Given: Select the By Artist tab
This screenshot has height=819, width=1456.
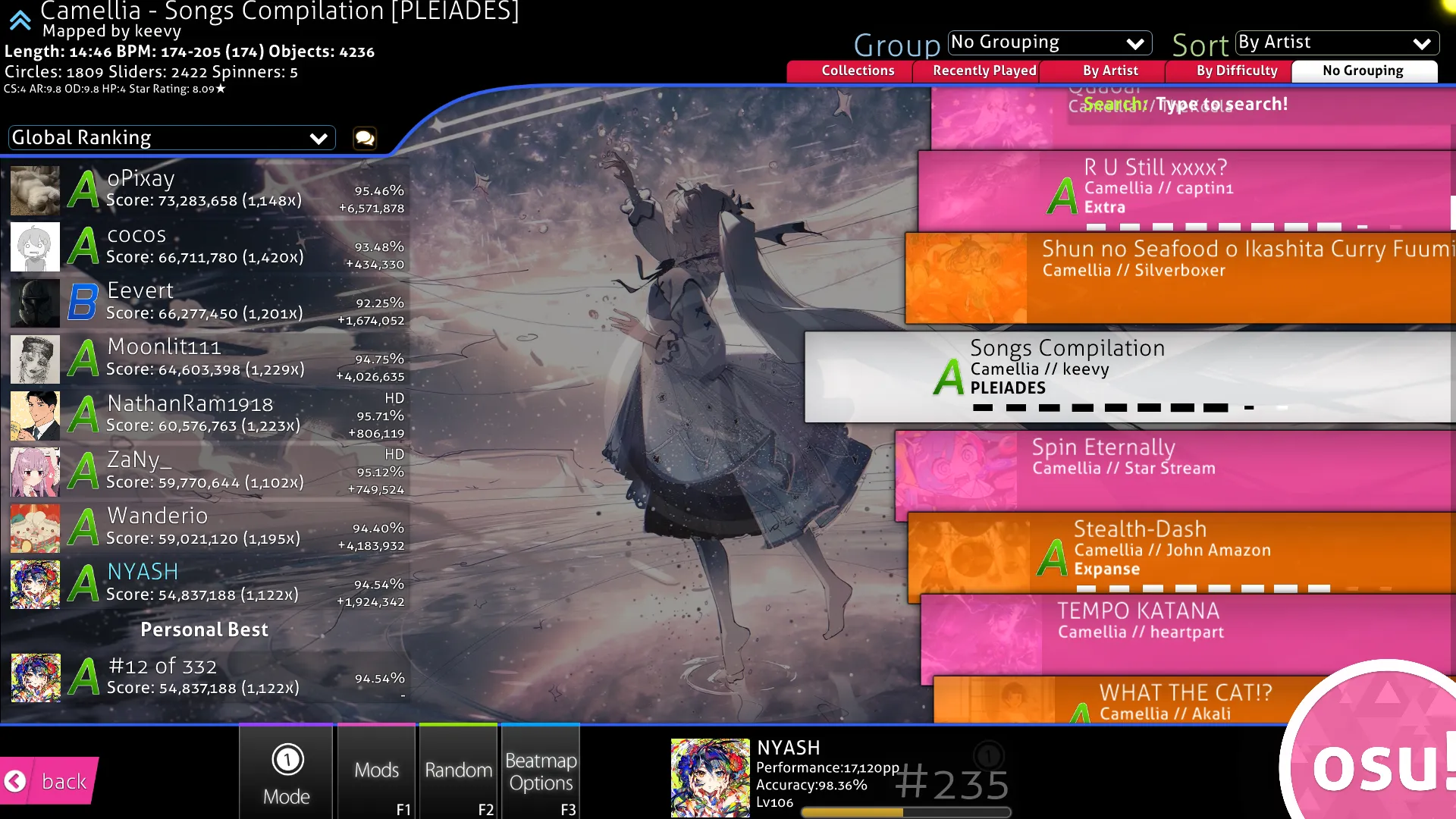Looking at the screenshot, I should [x=1103, y=71].
